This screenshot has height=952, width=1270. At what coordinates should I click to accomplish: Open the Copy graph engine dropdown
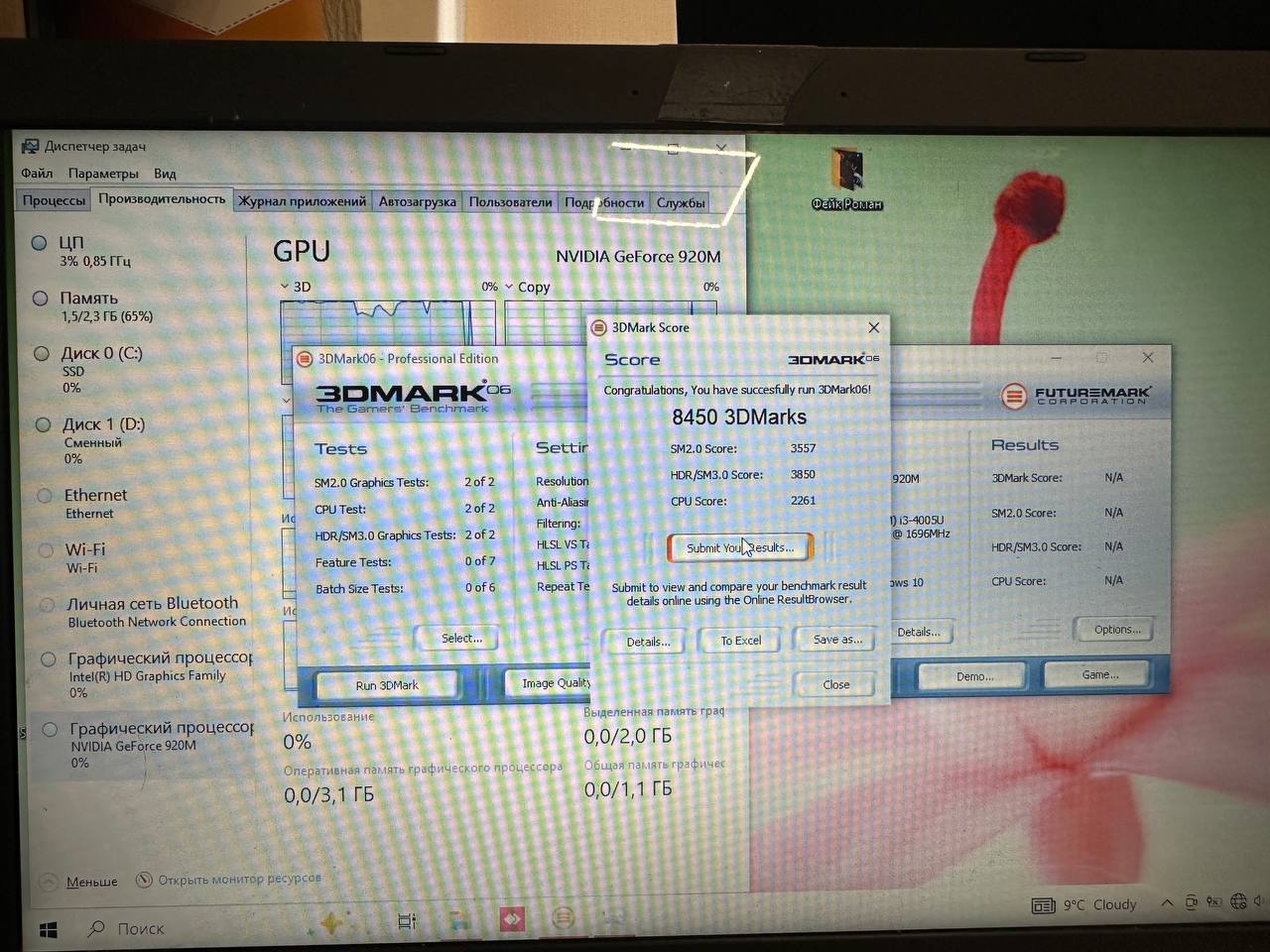click(x=527, y=287)
